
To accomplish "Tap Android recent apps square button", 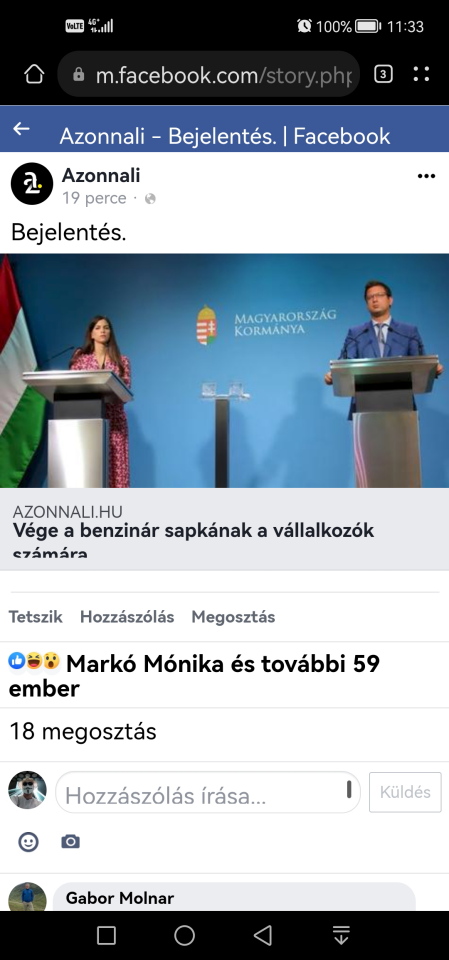I will [107, 935].
